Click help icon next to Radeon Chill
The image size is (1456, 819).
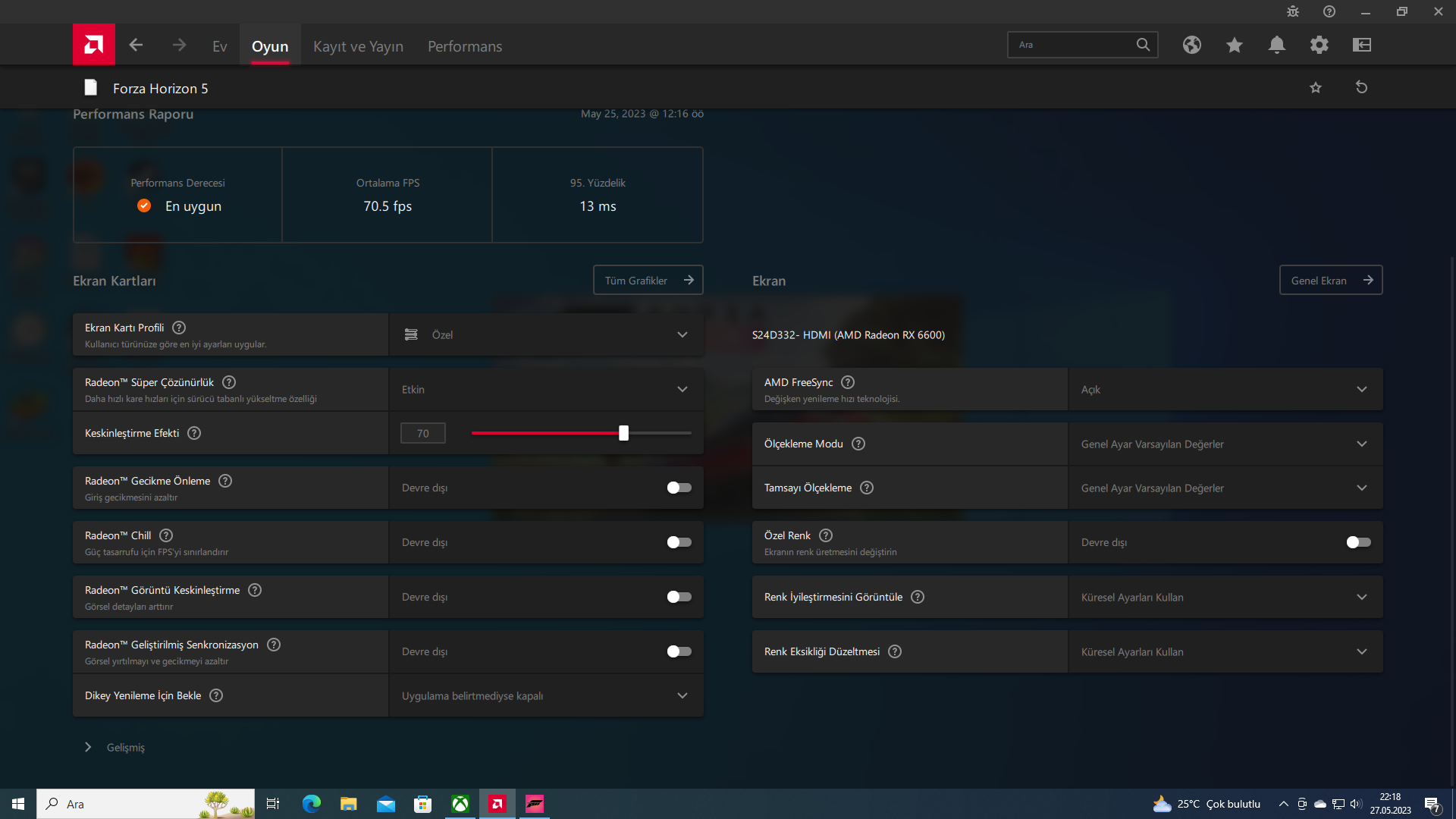(x=166, y=535)
